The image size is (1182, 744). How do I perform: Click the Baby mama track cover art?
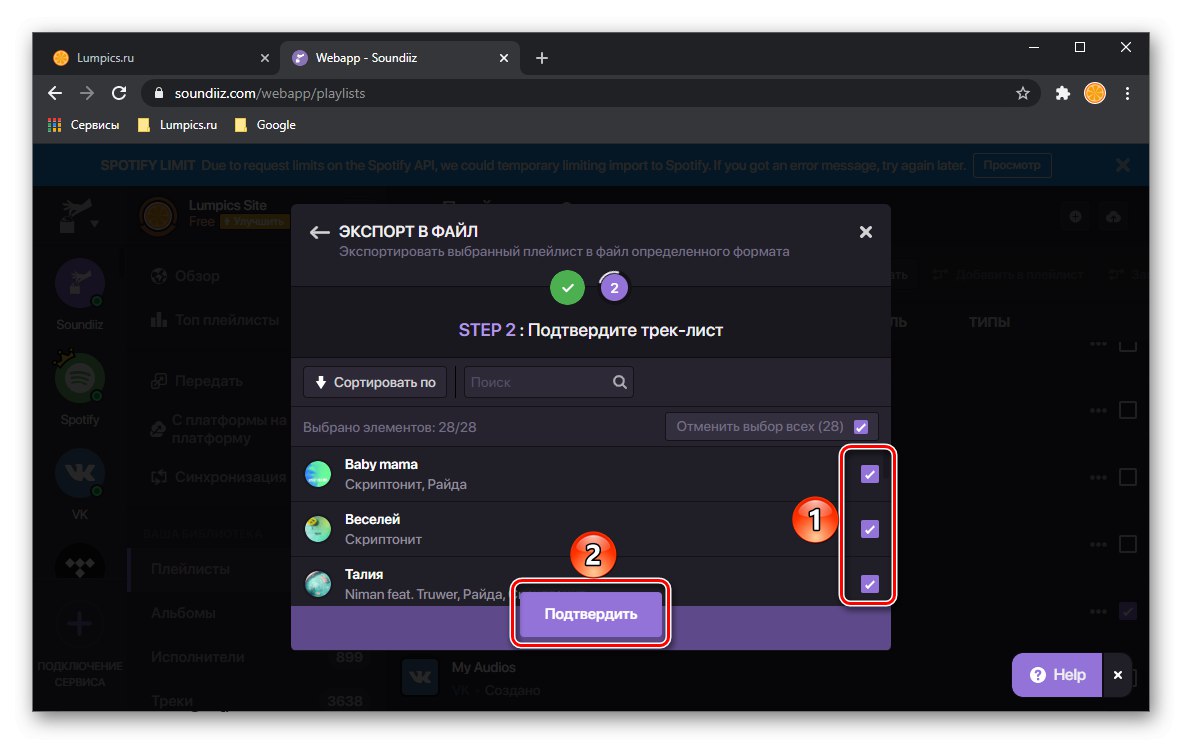[x=318, y=474]
